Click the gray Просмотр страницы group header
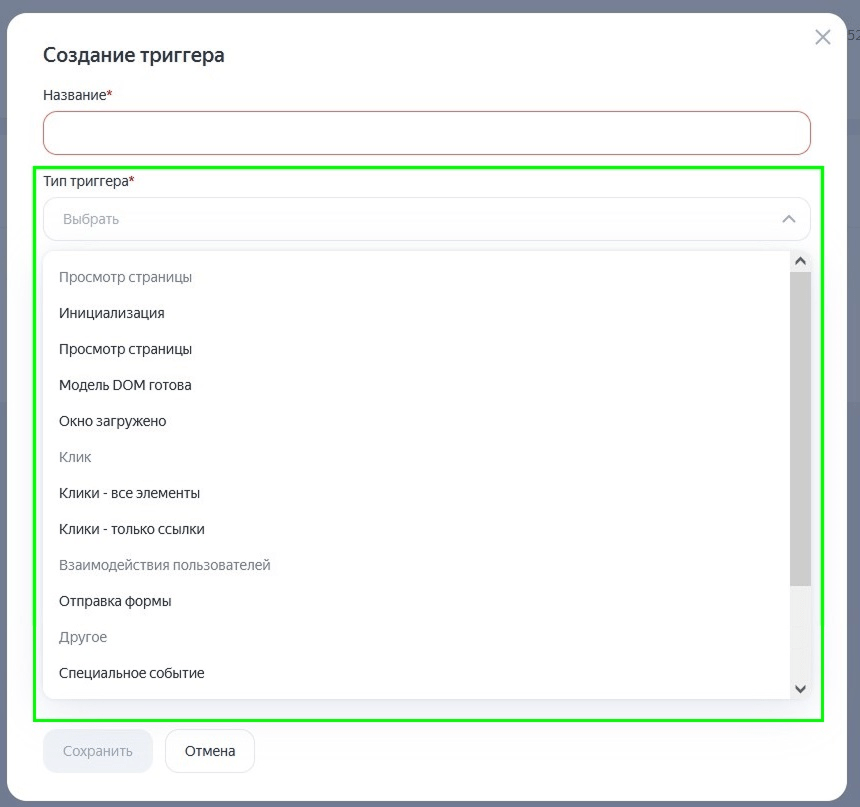The width and height of the screenshot is (860, 807). [x=125, y=277]
